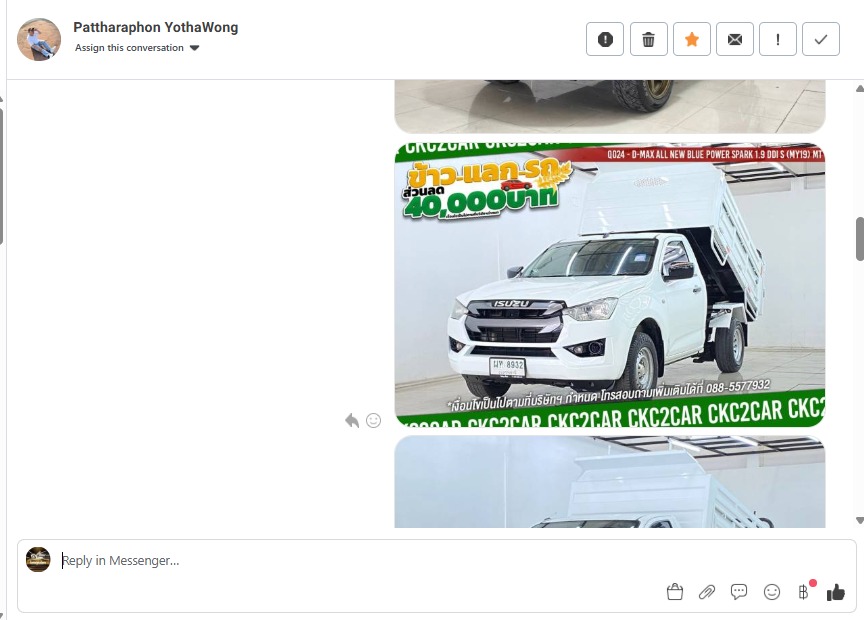Mark conversation done with checkmark
The image size is (864, 620).
tap(820, 39)
